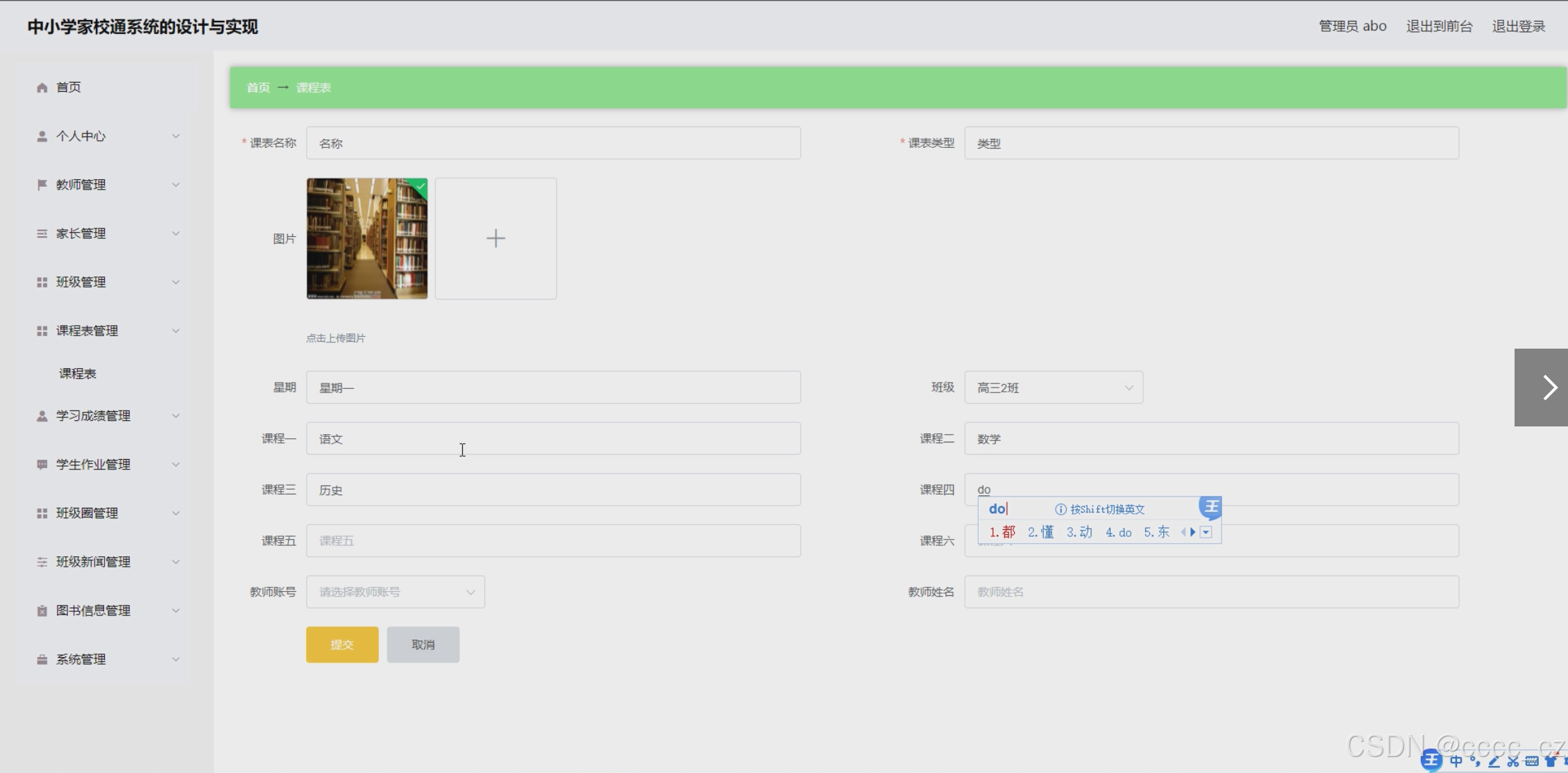Viewport: 1568px width, 773px height.
Task: Click the green checkmark on uploaded image
Action: point(420,185)
